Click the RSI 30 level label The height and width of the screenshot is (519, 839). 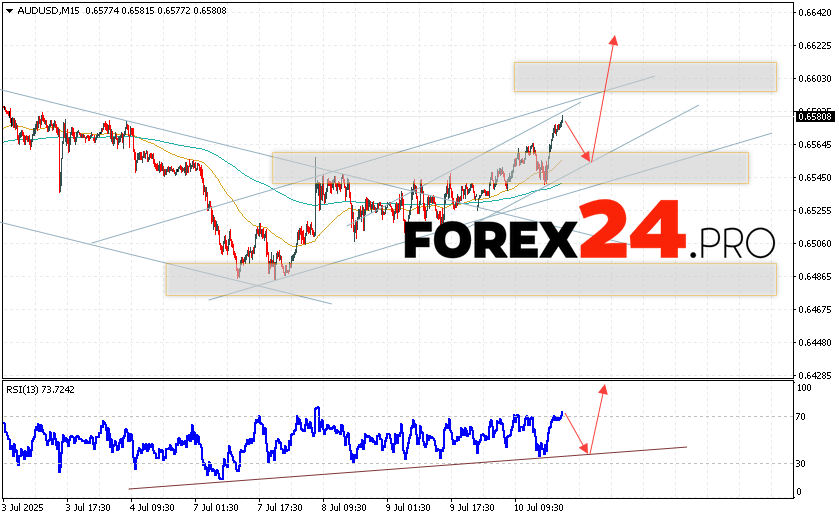pos(803,463)
